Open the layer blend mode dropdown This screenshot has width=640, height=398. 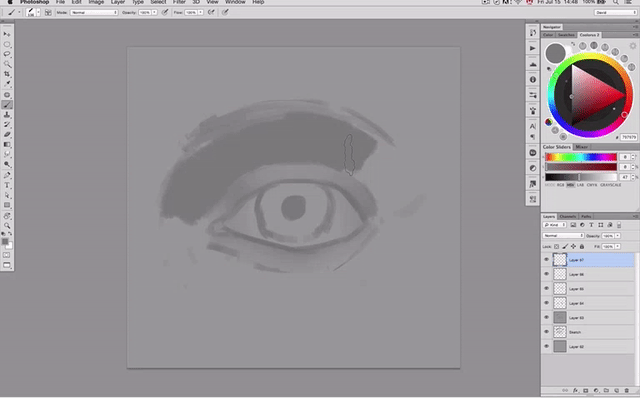tap(563, 236)
